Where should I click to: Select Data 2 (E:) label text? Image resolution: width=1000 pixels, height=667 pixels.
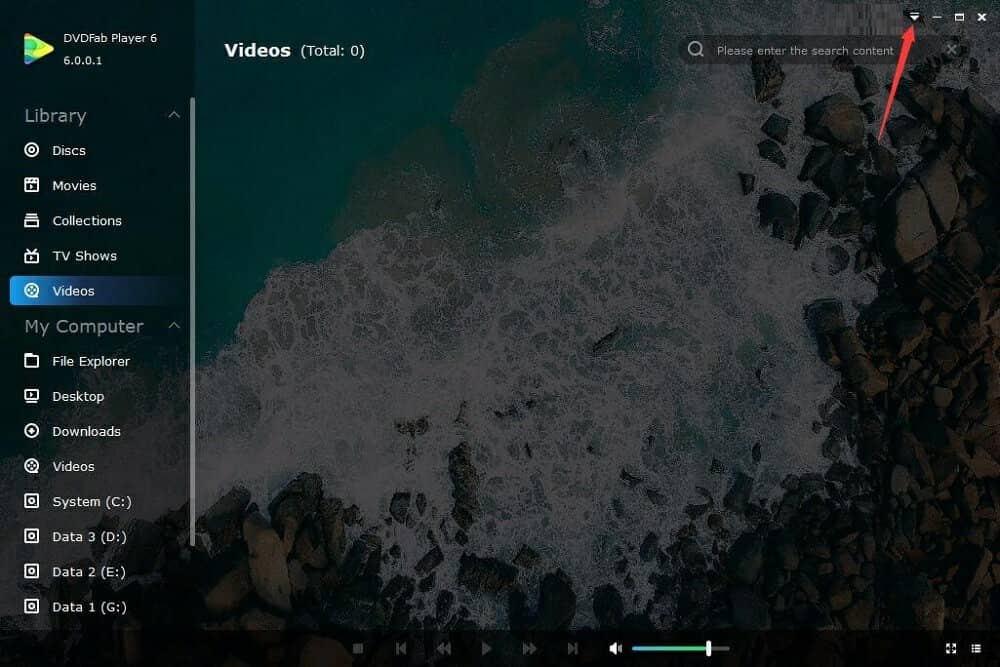[89, 572]
